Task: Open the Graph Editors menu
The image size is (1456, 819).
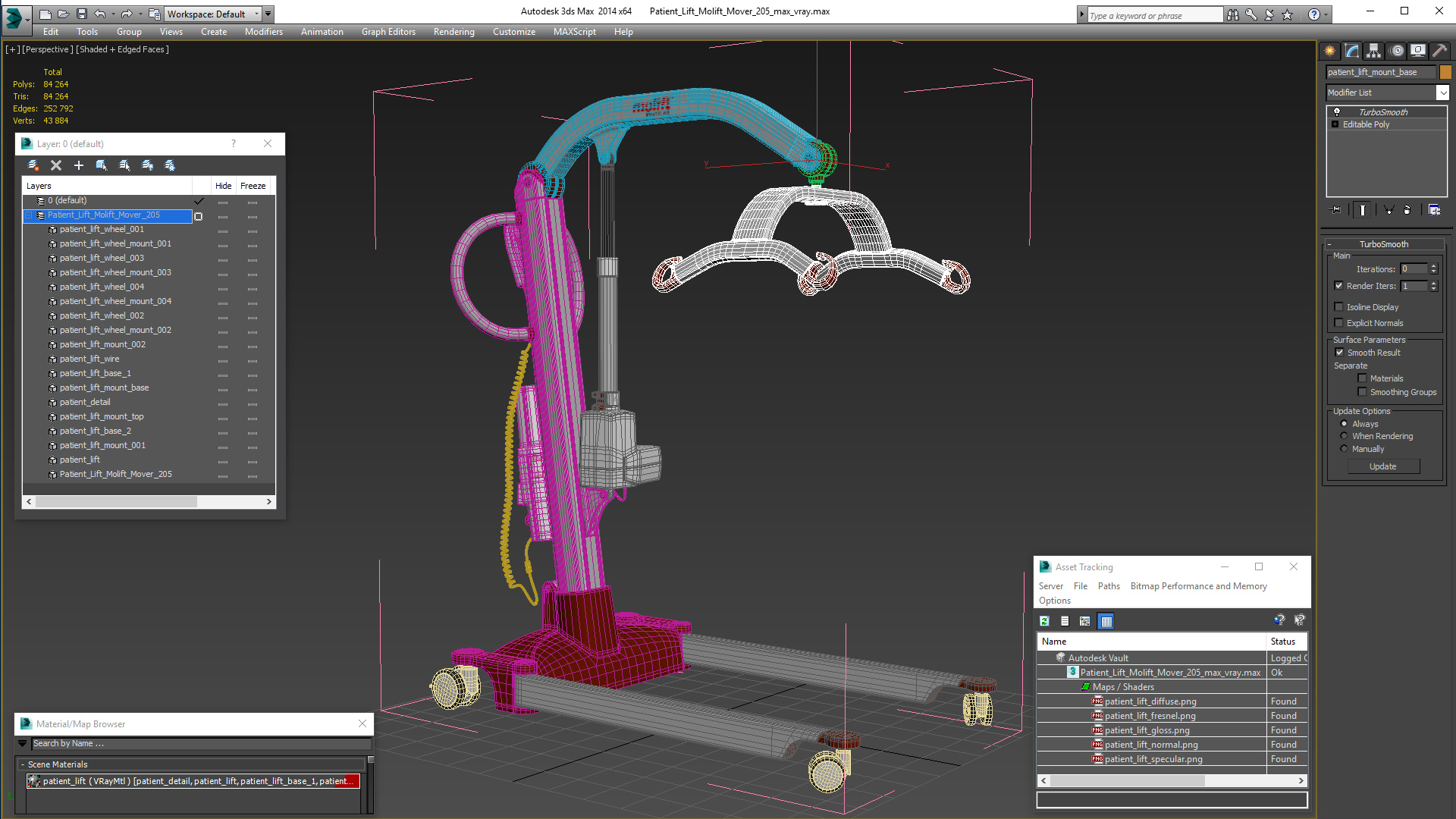Action: click(388, 32)
